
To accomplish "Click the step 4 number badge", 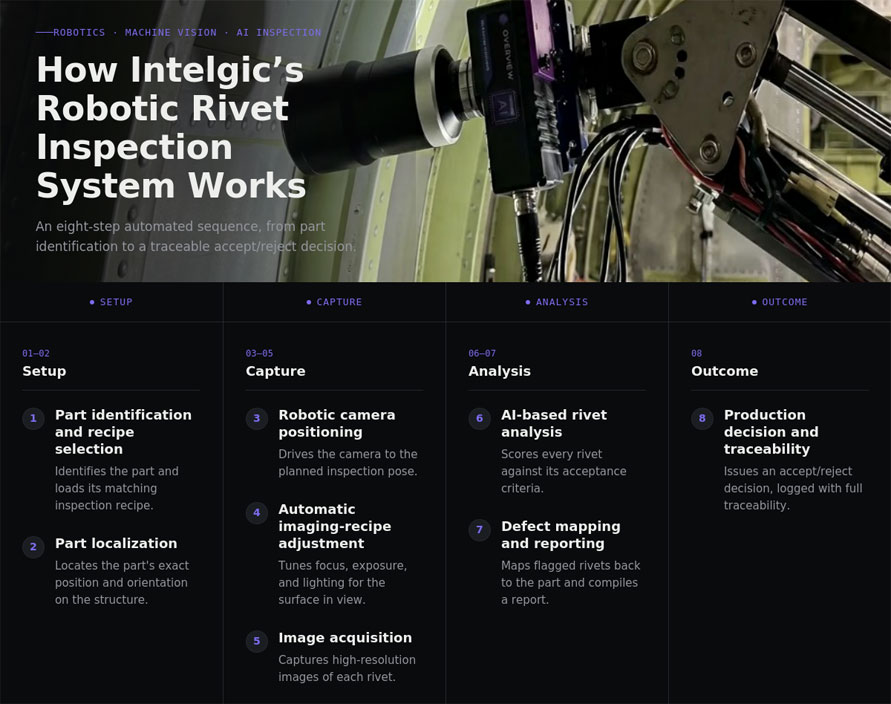I will coord(257,513).
